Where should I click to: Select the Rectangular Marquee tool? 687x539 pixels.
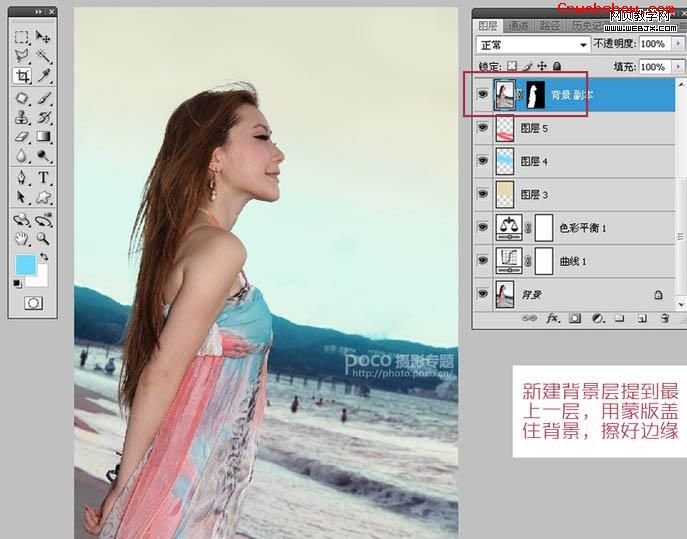pyautogui.click(x=21, y=37)
